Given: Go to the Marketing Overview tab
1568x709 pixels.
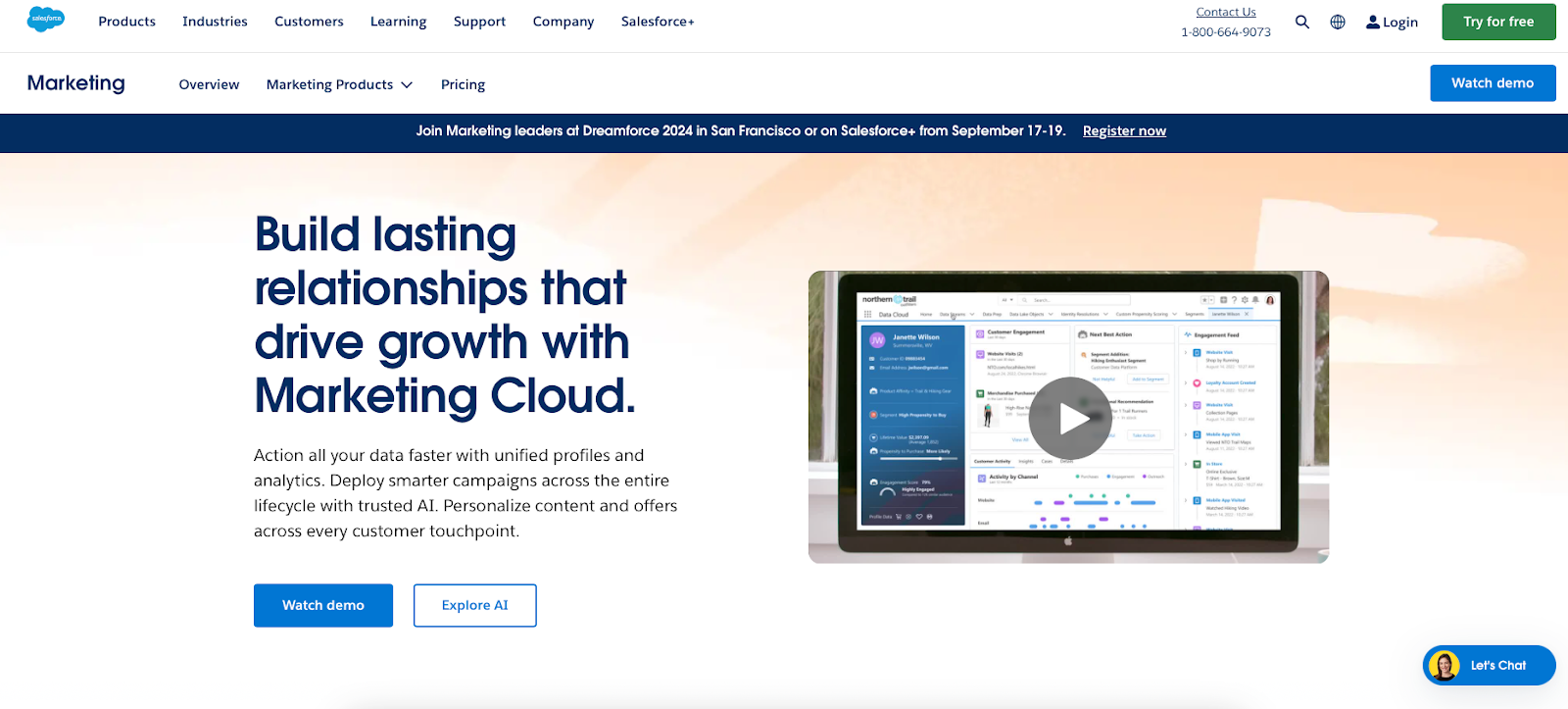Looking at the screenshot, I should tap(209, 84).
